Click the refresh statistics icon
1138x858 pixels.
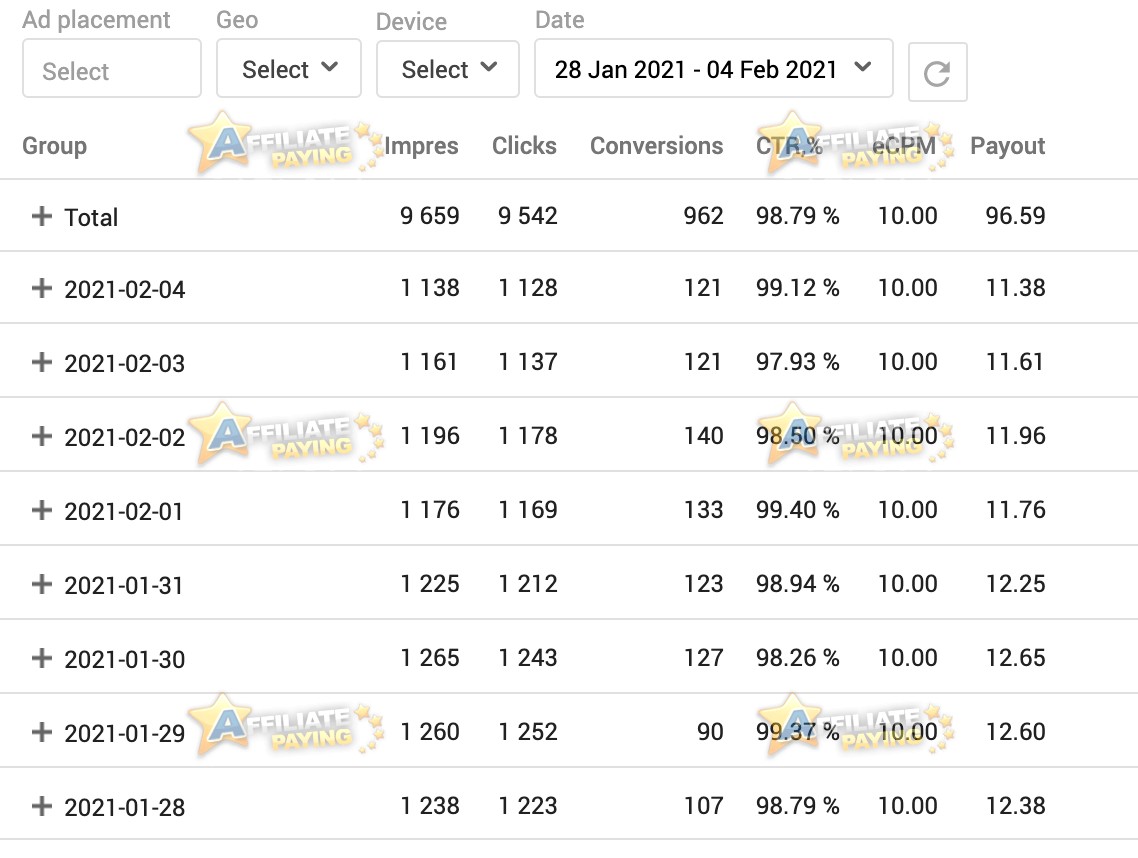tap(937, 73)
